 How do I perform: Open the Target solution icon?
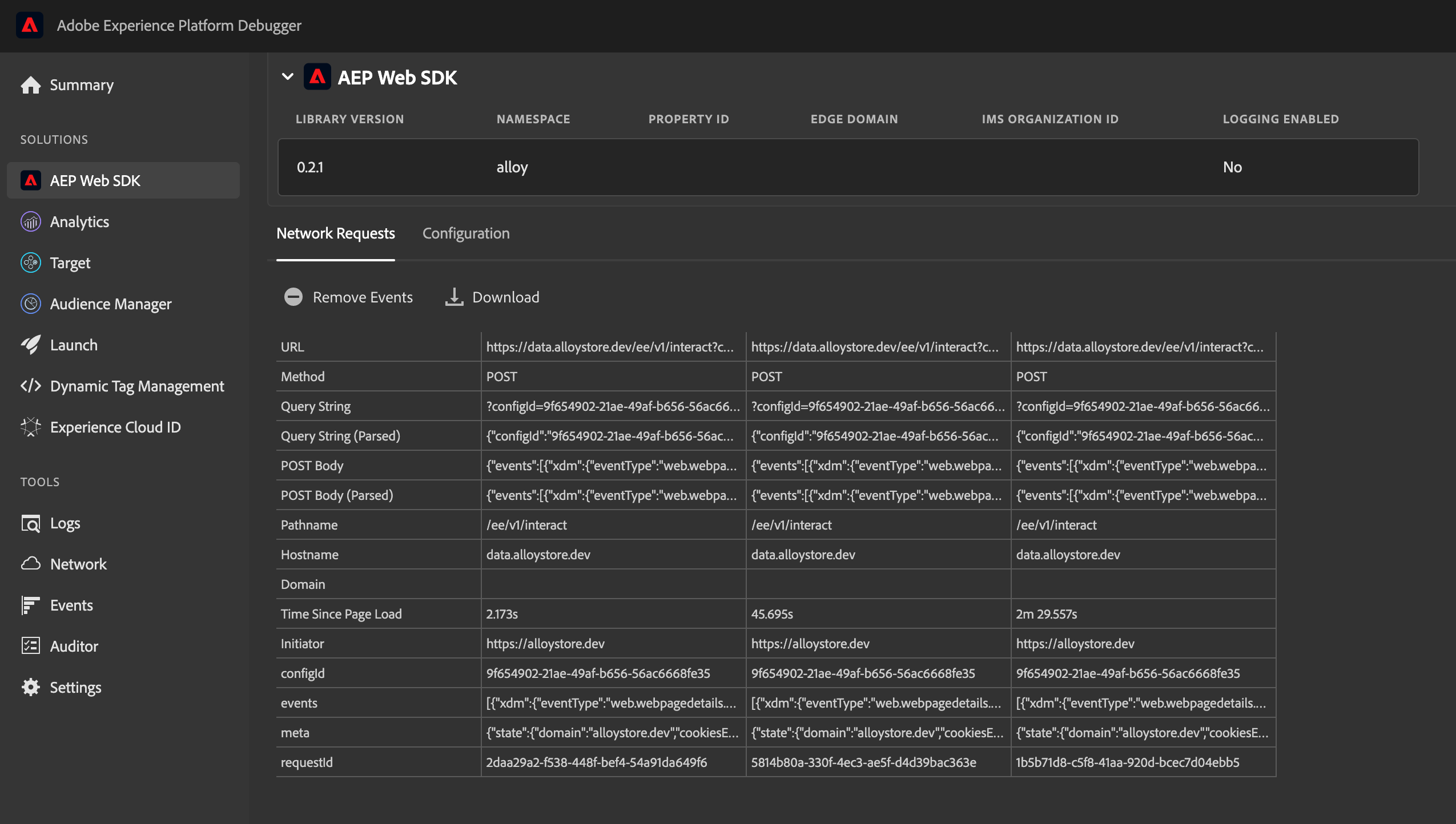(31, 262)
